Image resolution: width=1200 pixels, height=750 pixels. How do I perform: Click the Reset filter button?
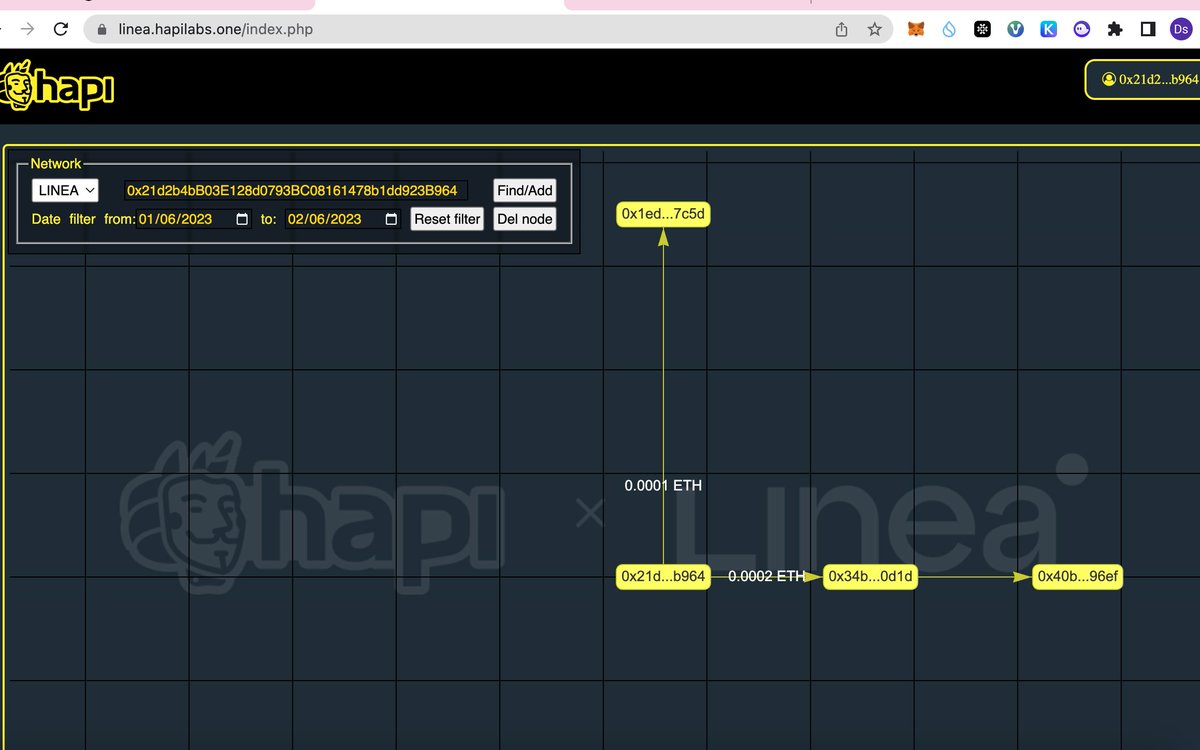click(447, 219)
